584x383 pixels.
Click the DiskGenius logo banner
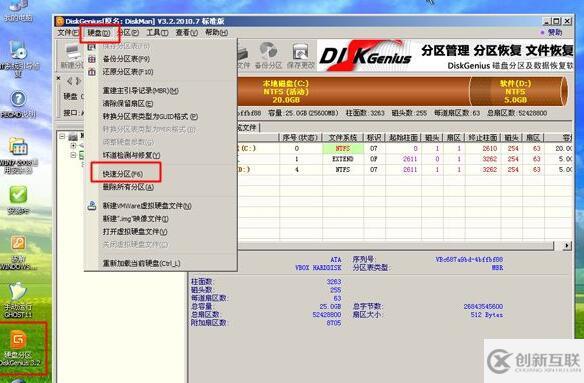pos(366,56)
